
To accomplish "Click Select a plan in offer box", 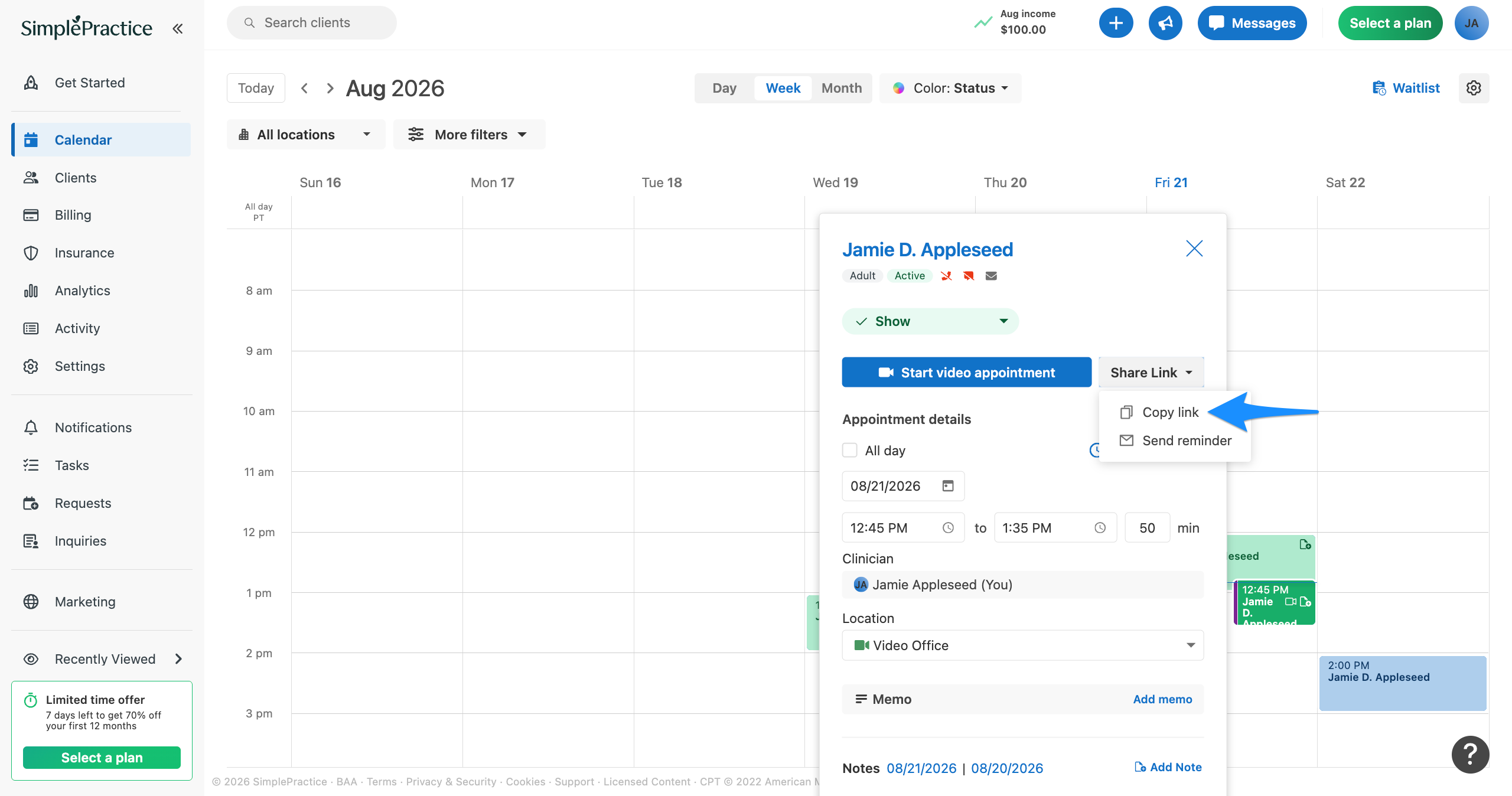I will pos(102,758).
